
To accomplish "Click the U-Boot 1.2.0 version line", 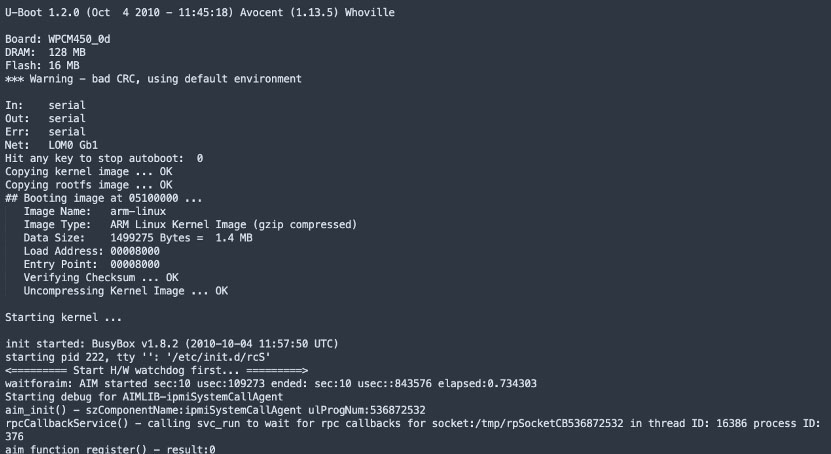I will click(x=200, y=12).
